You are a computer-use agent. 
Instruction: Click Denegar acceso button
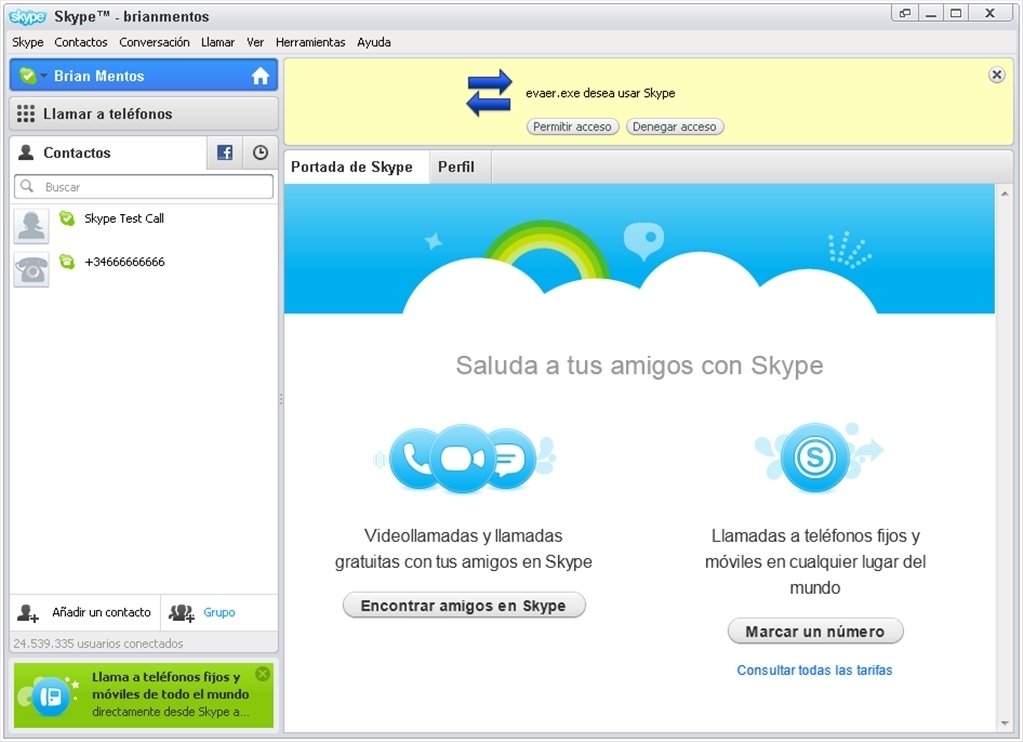(x=675, y=127)
